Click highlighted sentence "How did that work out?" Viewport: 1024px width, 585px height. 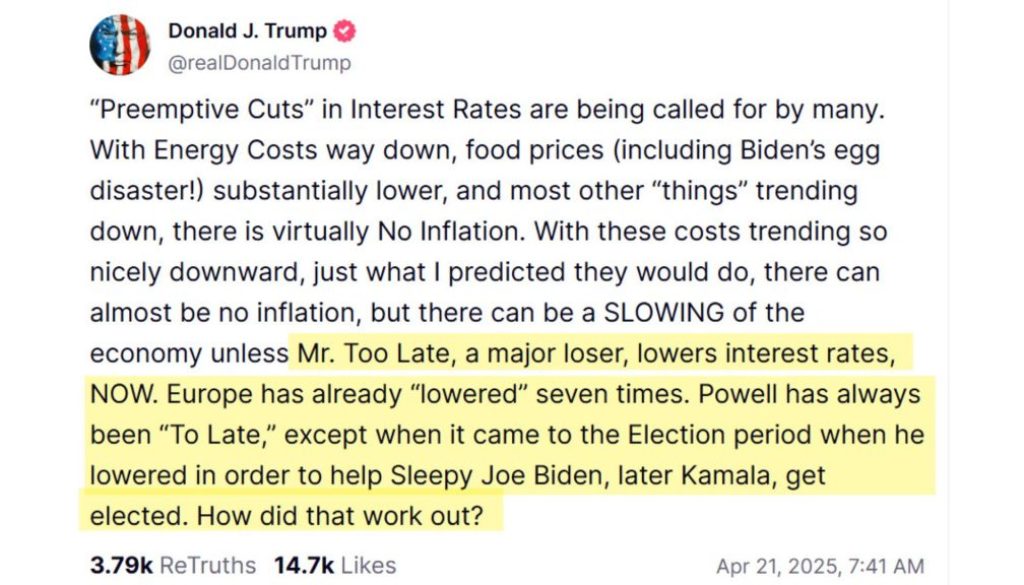click(x=340, y=516)
